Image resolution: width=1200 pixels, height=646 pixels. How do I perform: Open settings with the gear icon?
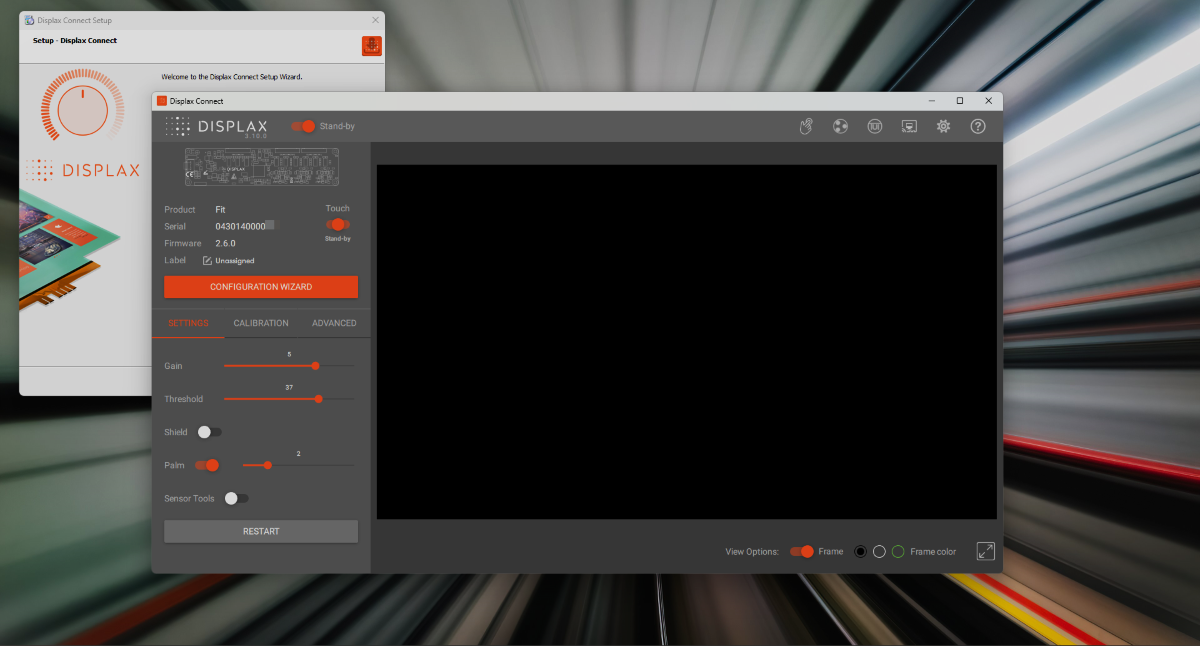pos(943,126)
